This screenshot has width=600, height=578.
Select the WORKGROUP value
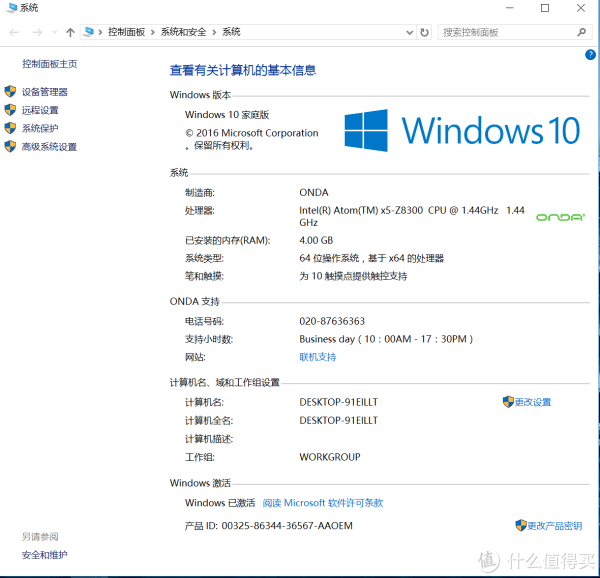330,457
